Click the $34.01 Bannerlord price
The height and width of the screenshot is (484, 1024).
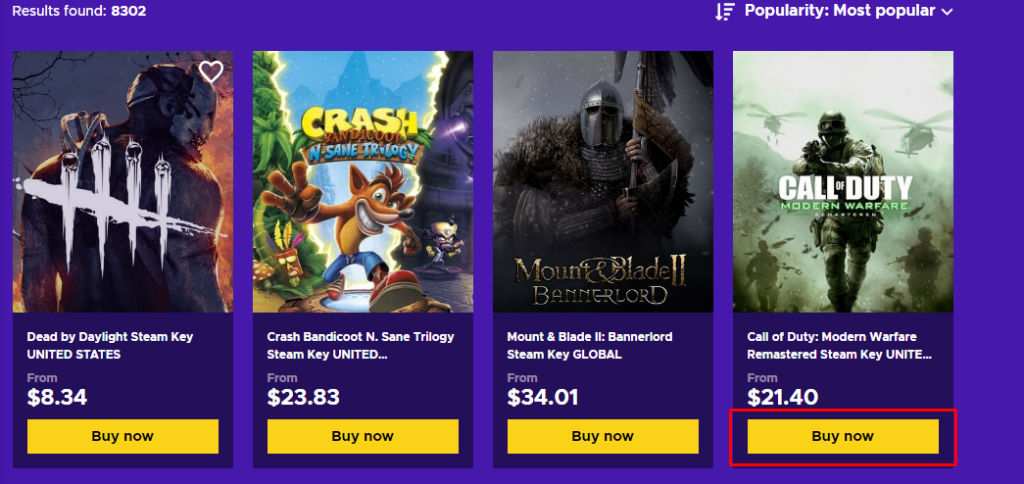click(543, 397)
